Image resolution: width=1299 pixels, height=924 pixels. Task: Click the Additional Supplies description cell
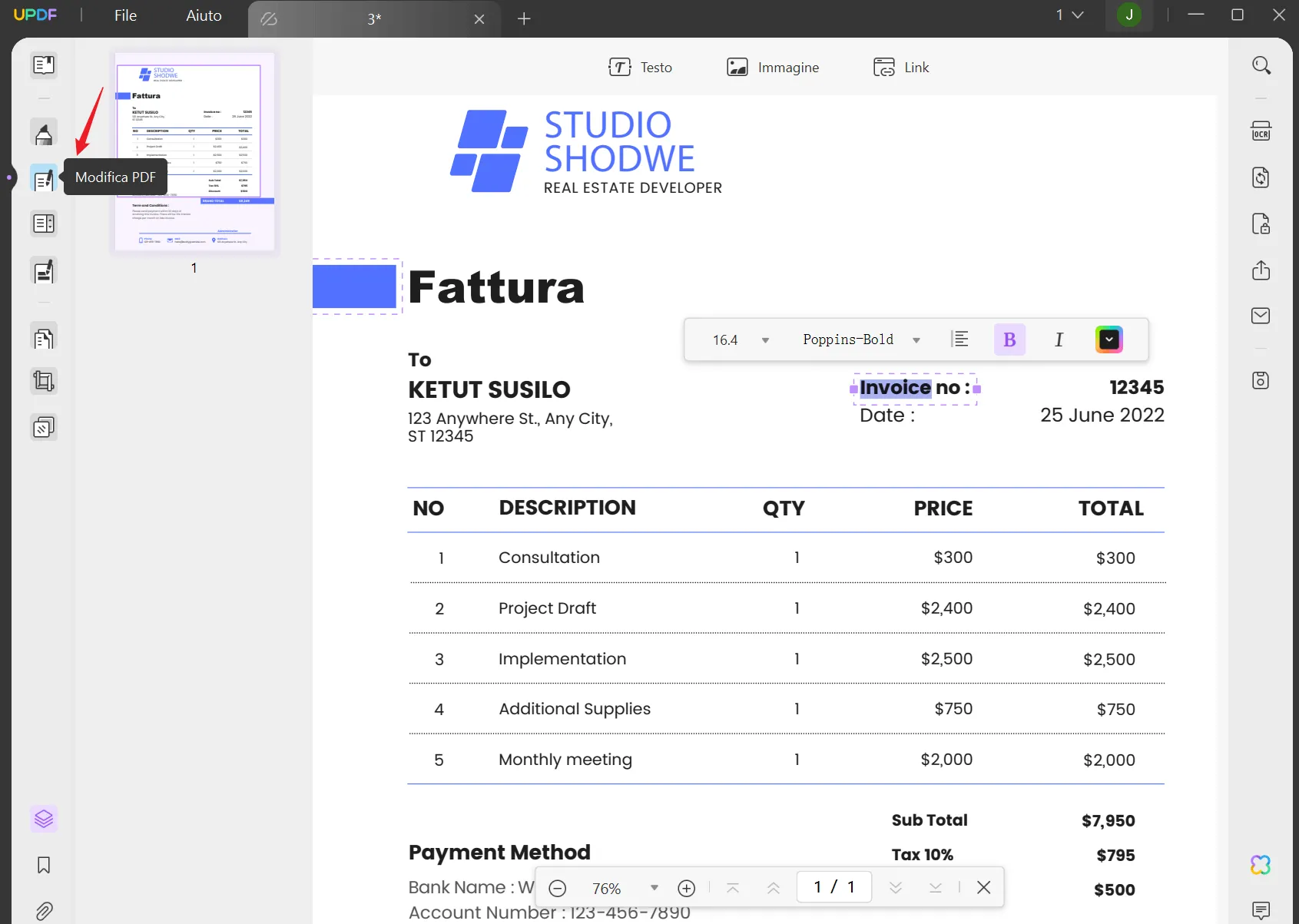click(575, 709)
